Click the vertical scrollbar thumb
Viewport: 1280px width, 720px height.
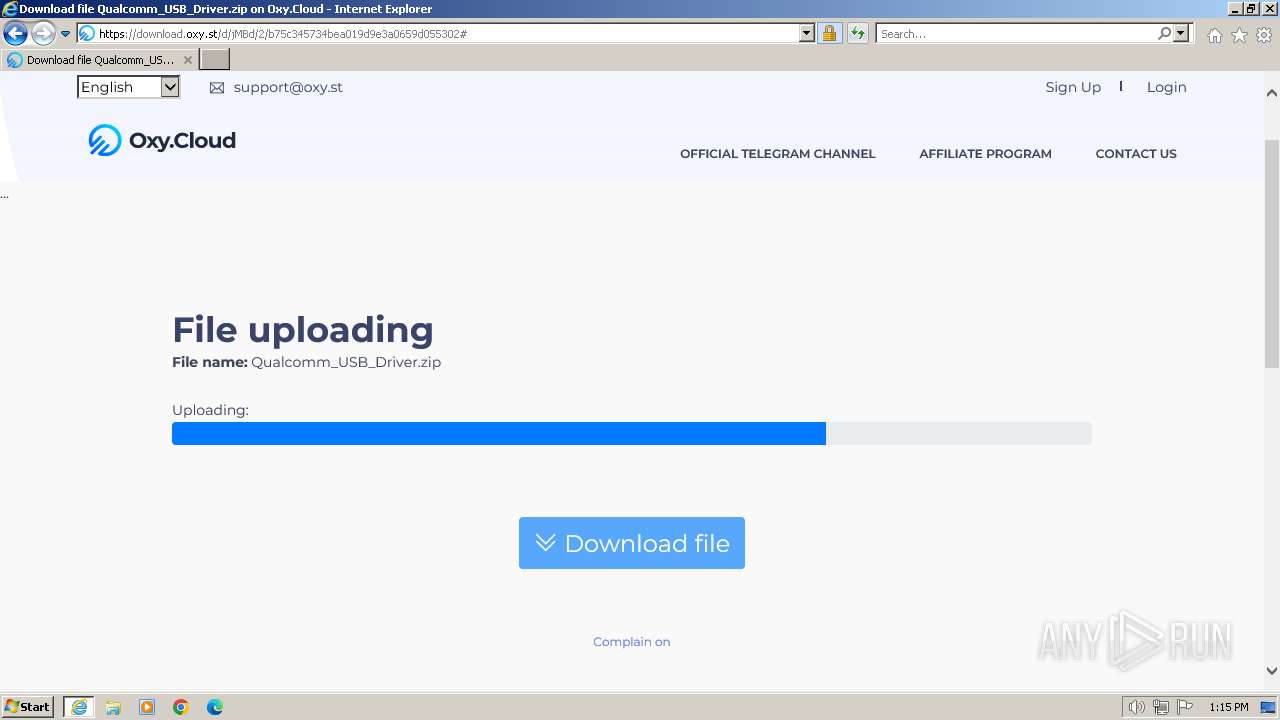[x=1272, y=255]
